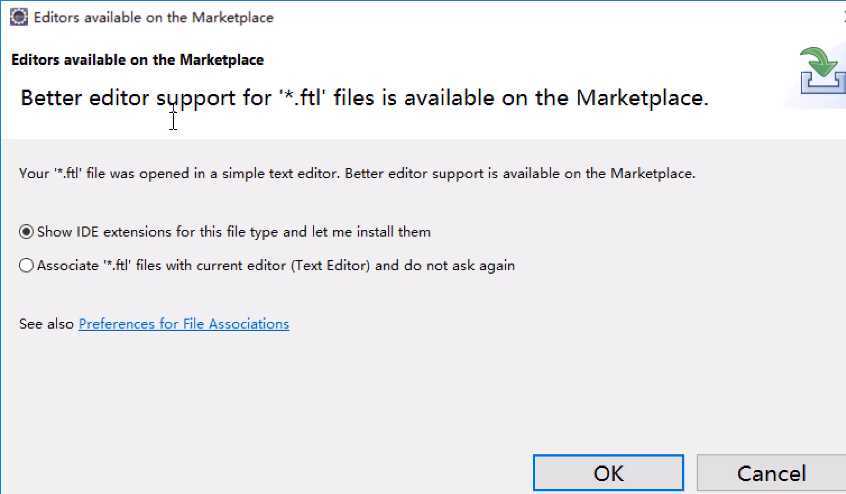Click the empty title bar area right of the title
Screen dimensions: 846x494
540,17
